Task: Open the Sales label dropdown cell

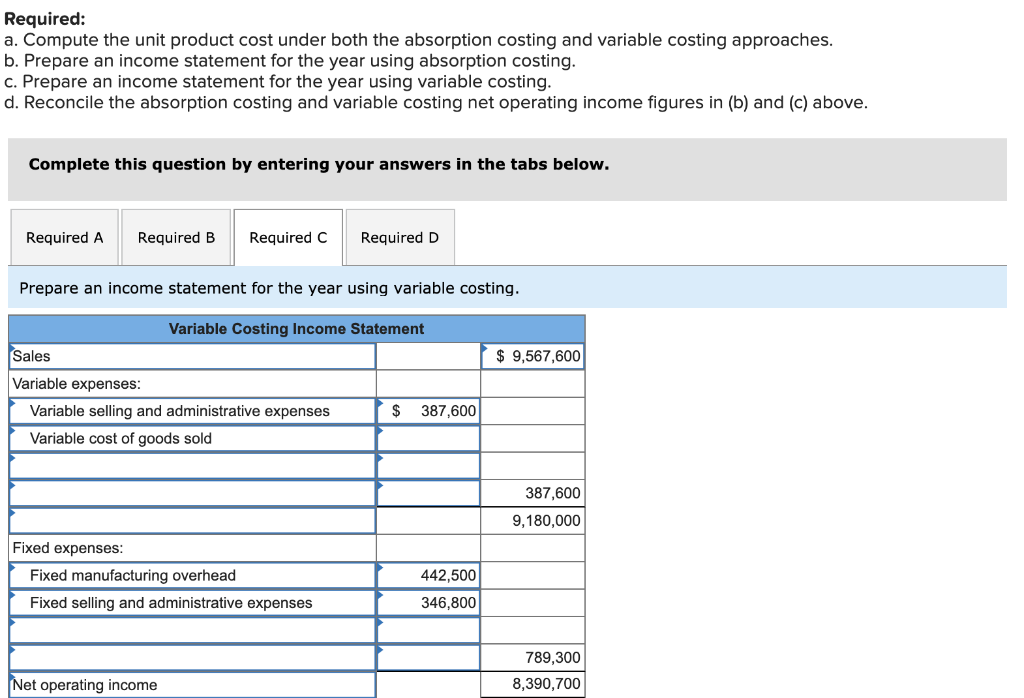Action: [x=190, y=356]
